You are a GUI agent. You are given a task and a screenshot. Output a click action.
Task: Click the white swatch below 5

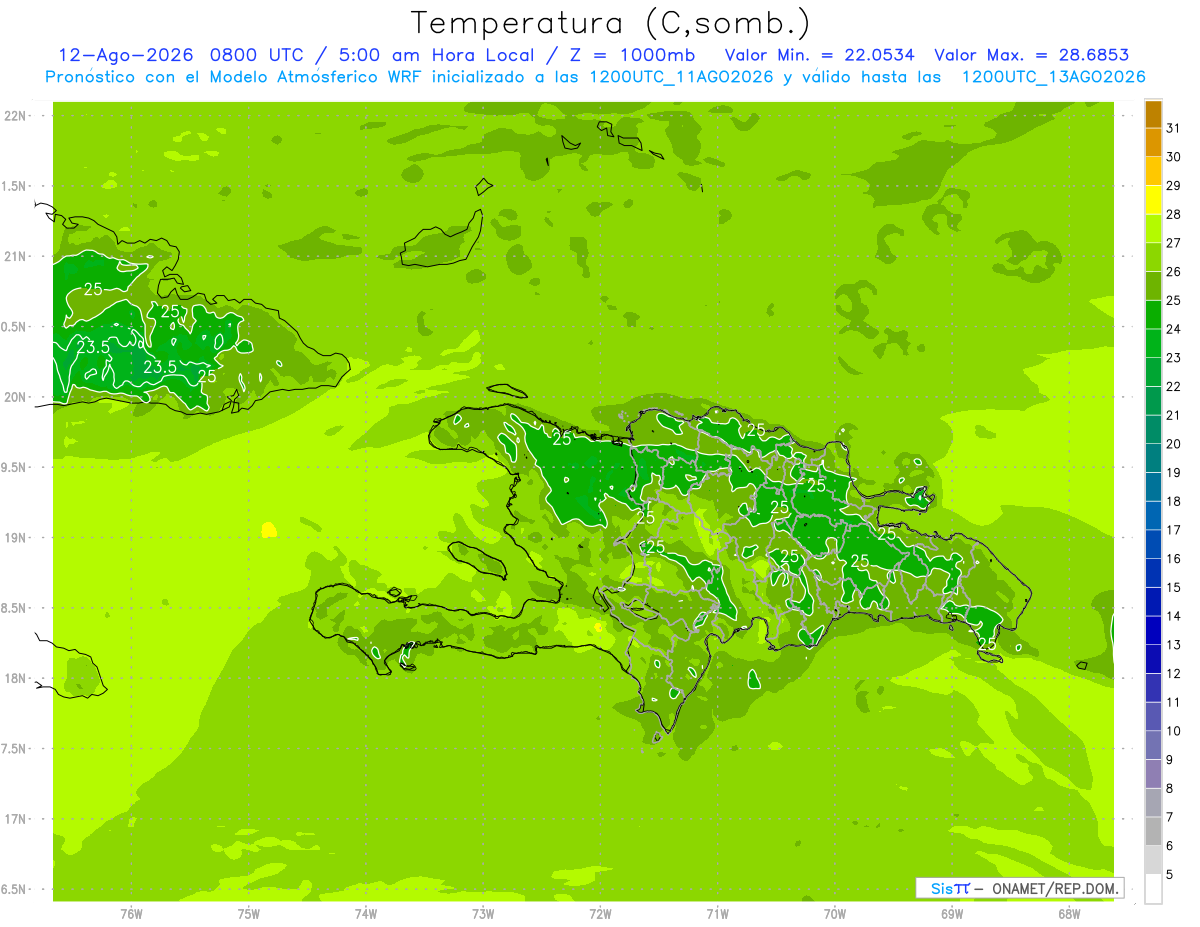(x=1153, y=889)
